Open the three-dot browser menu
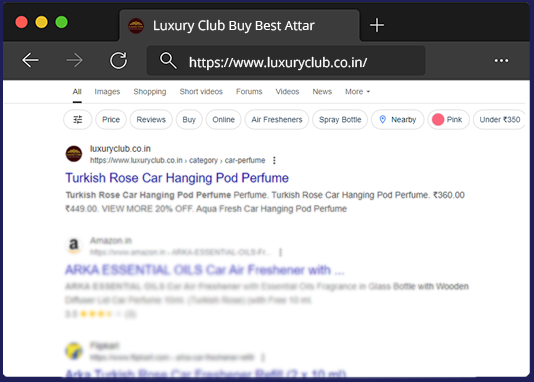The image size is (534, 382). pyautogui.click(x=501, y=61)
